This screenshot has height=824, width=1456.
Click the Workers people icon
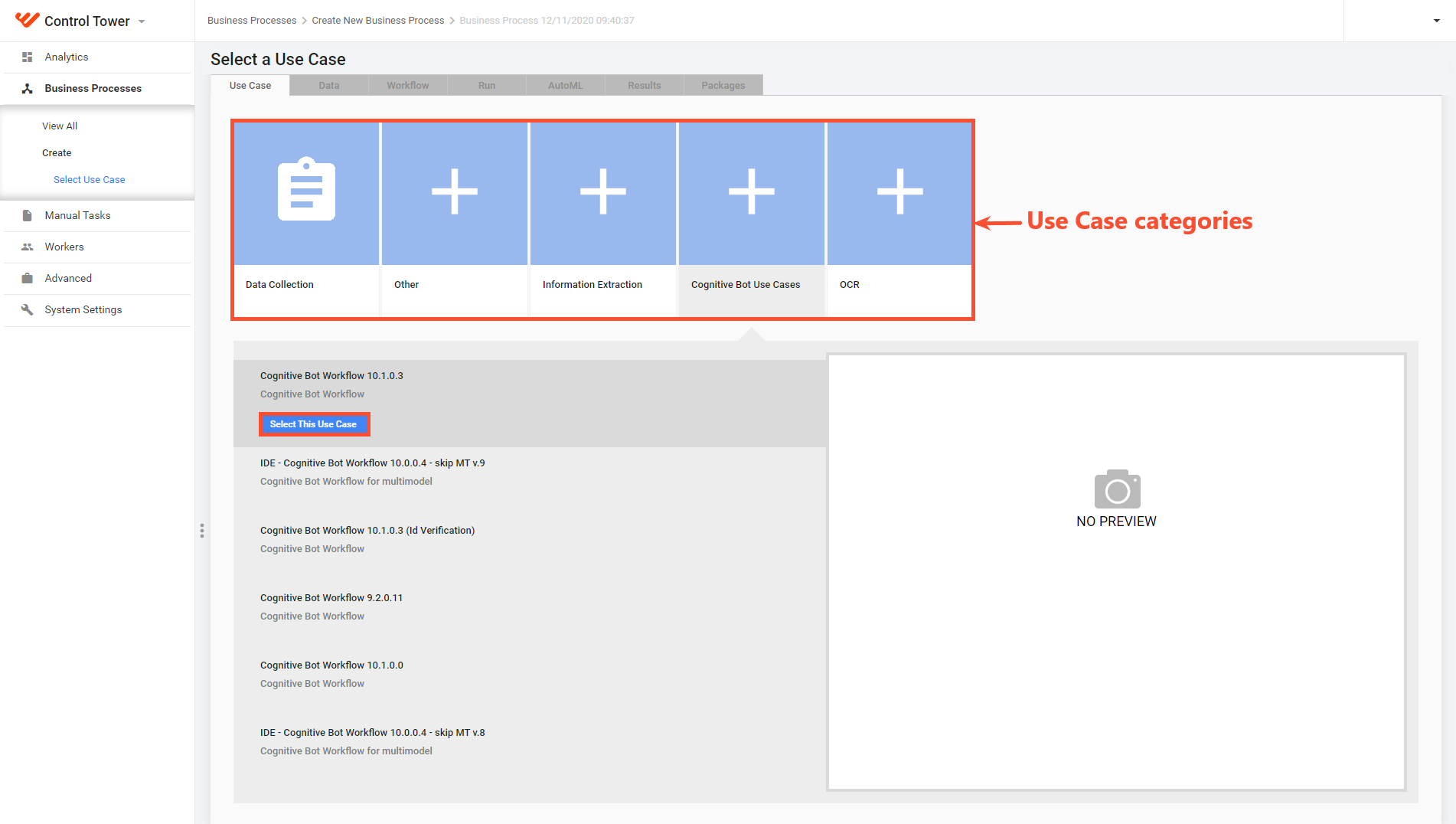[28, 247]
